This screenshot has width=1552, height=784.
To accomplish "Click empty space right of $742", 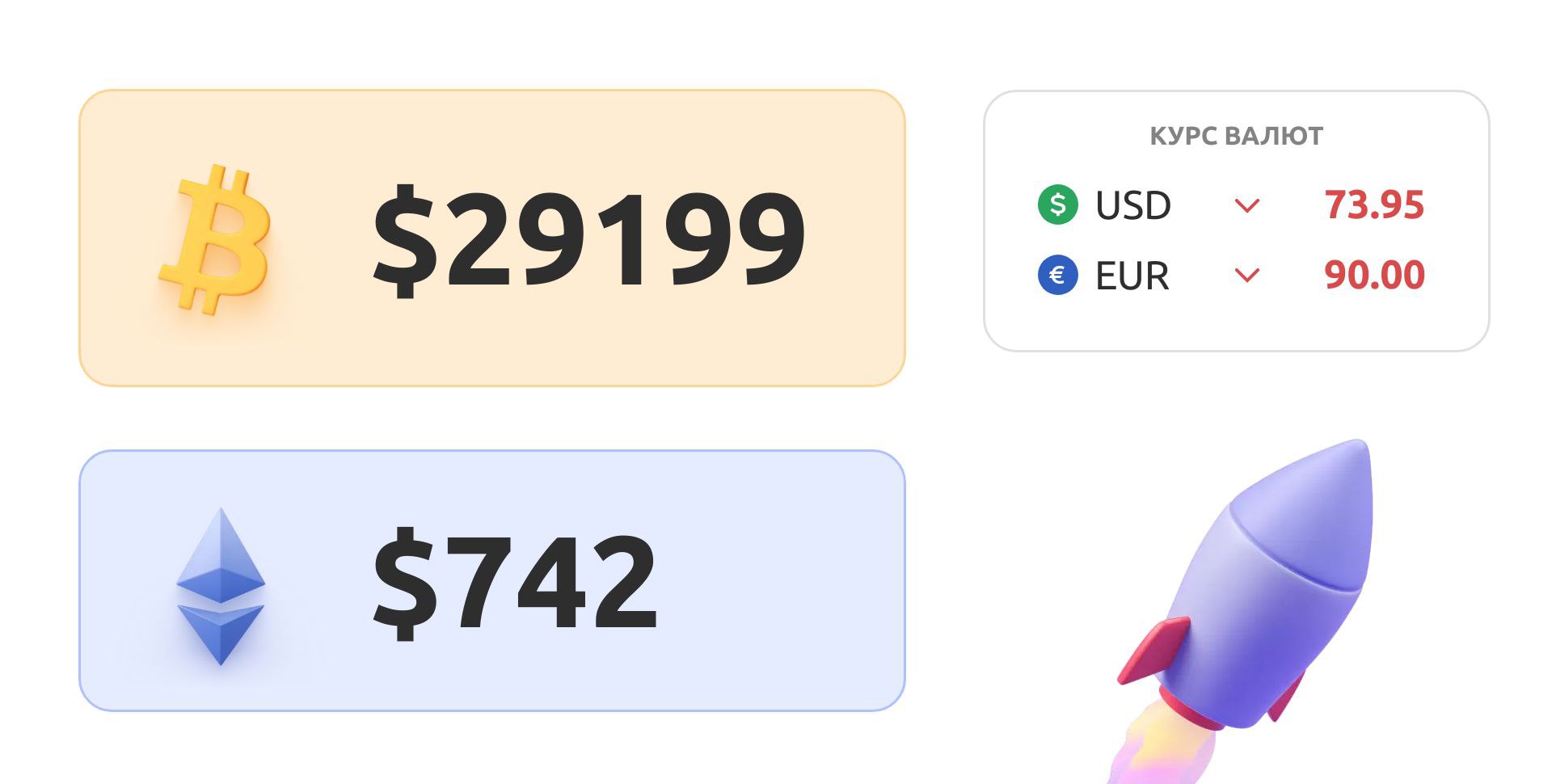I will pyautogui.click(x=776, y=582).
